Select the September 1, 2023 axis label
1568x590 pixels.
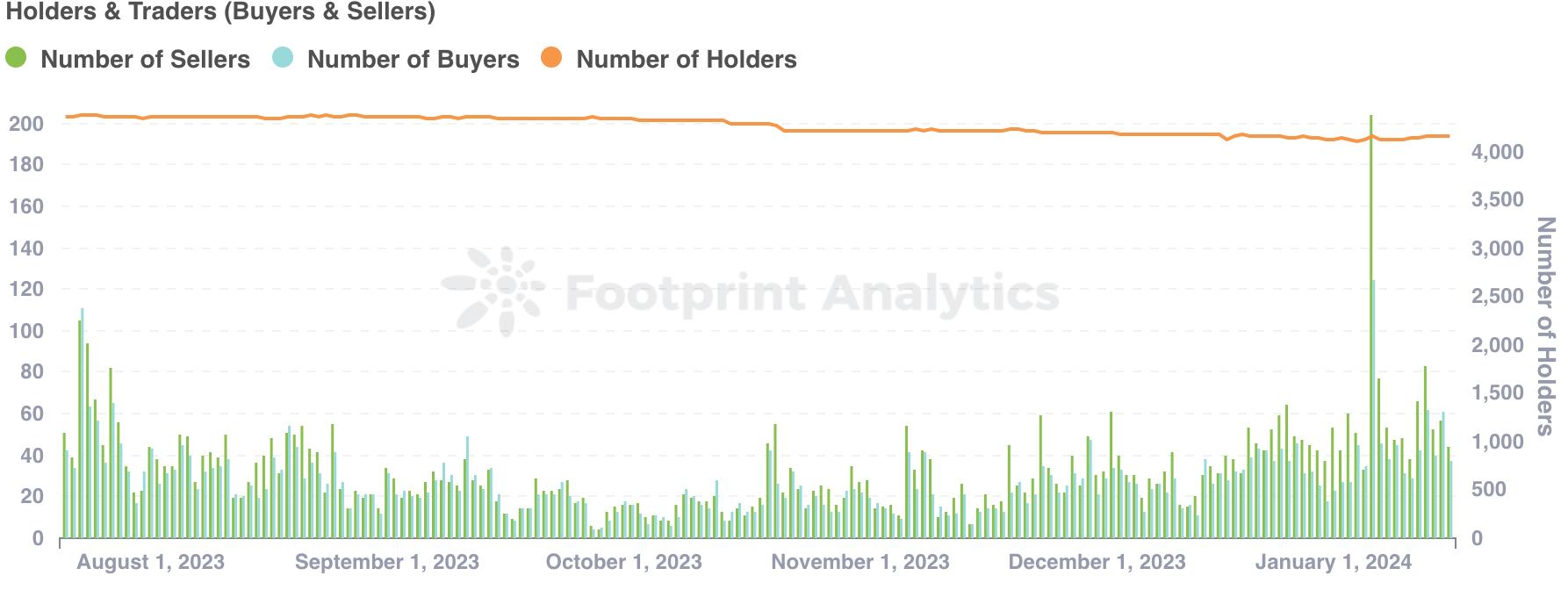tap(387, 562)
